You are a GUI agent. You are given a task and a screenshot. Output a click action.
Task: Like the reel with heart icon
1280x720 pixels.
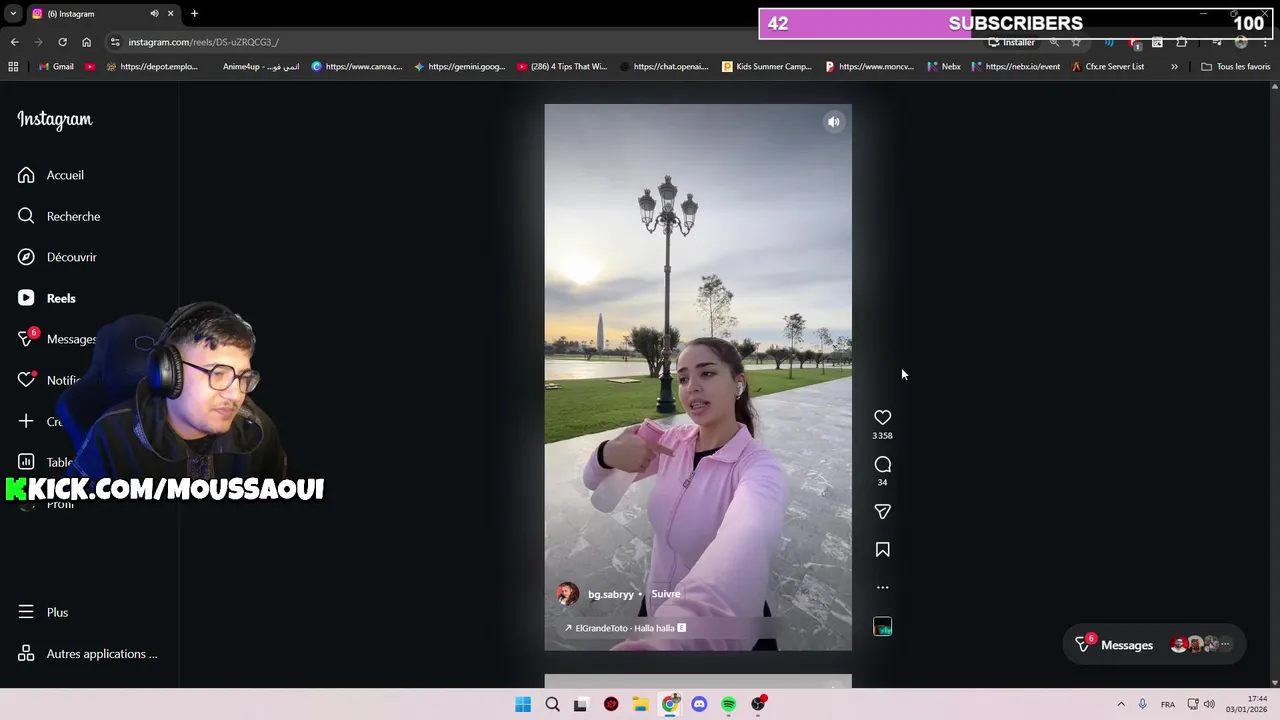882,417
